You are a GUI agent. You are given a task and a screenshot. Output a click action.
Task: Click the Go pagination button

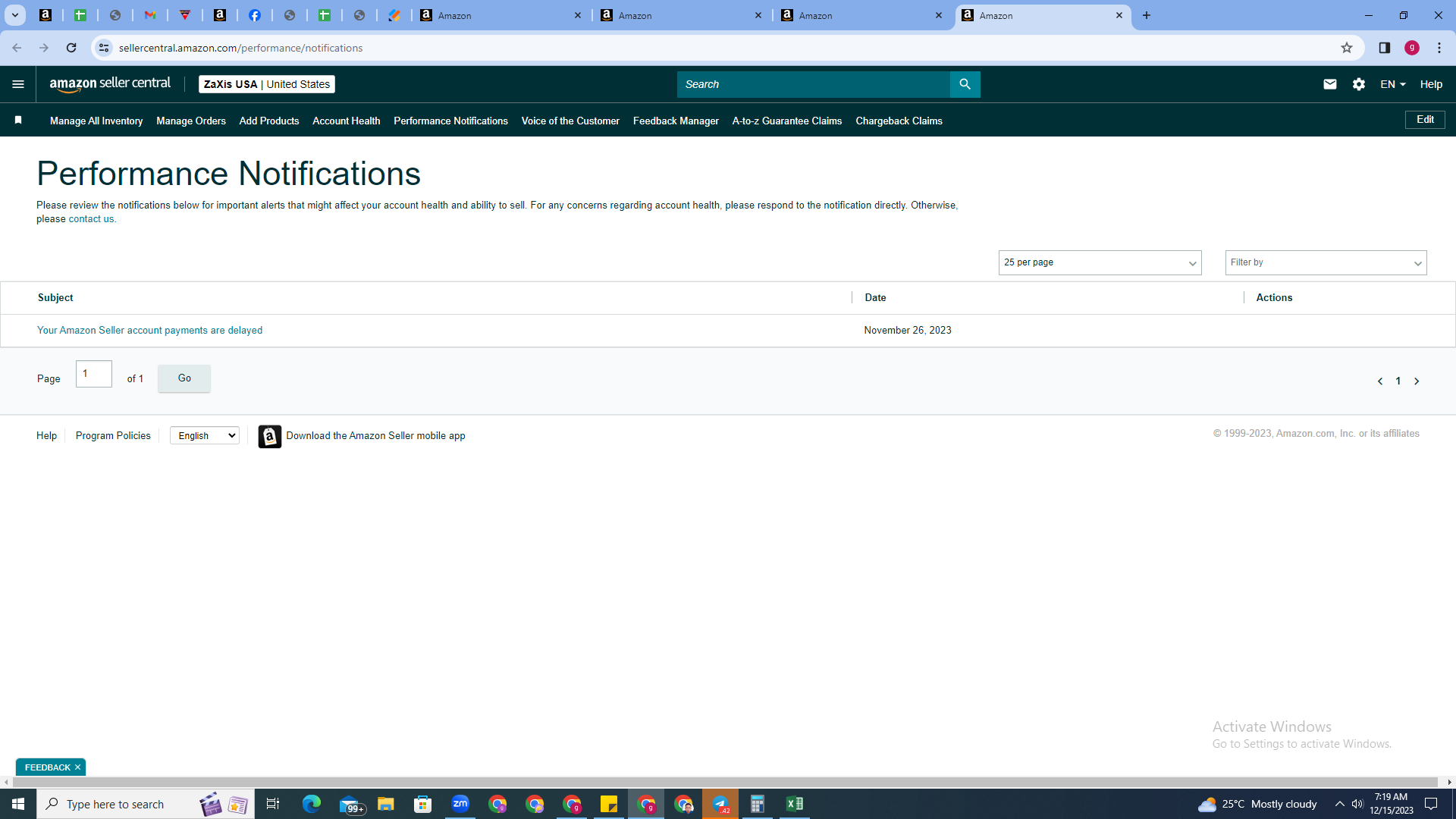click(x=184, y=378)
